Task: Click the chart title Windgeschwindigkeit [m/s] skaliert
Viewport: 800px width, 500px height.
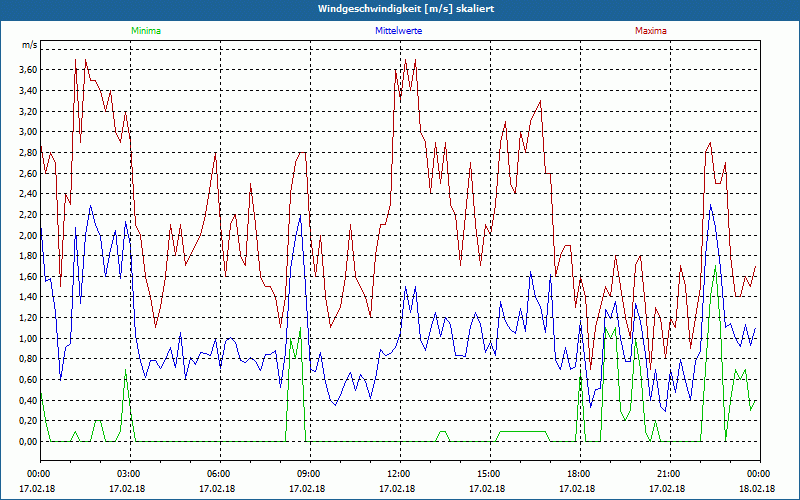Action: click(x=406, y=9)
